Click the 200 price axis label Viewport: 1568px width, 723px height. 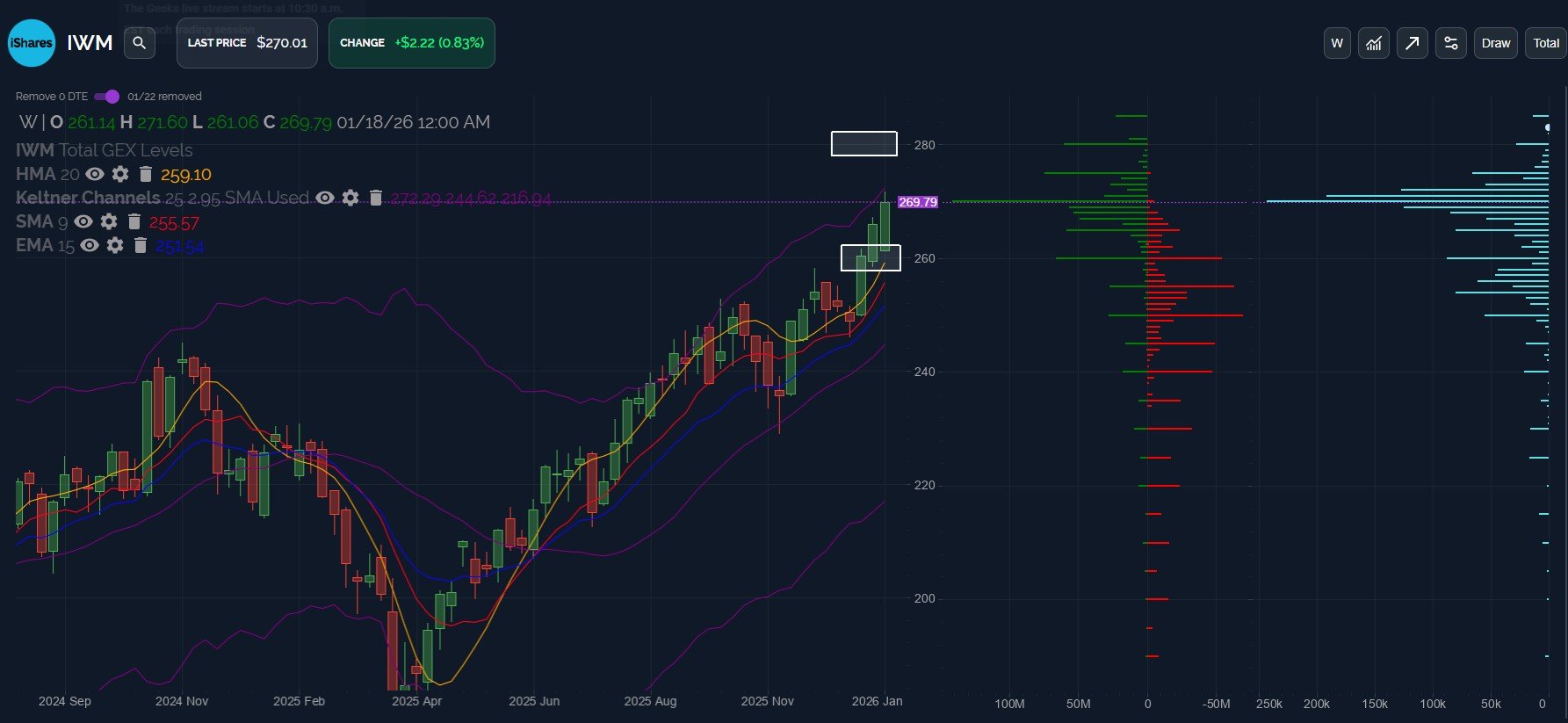coord(924,598)
